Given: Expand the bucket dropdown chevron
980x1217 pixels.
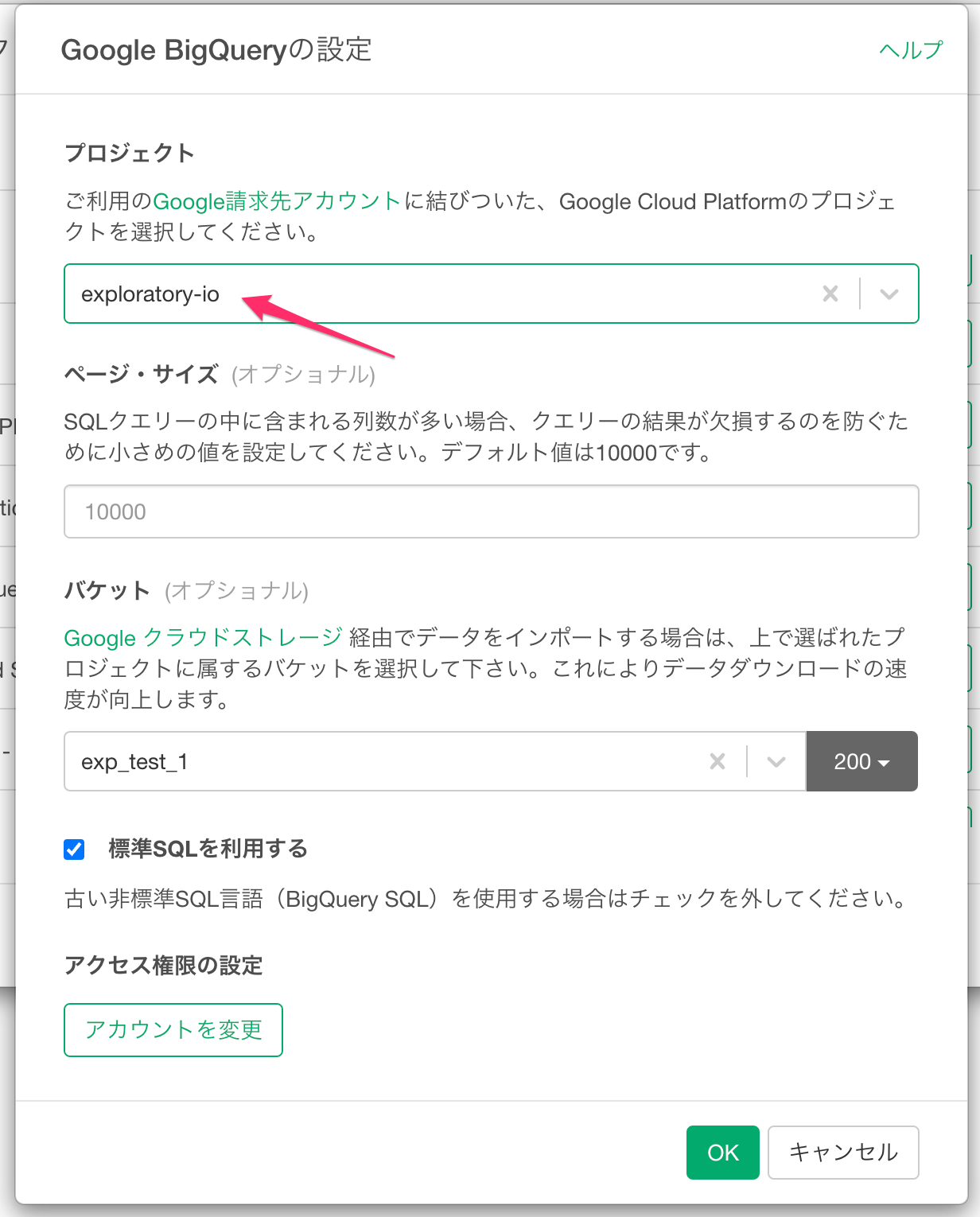Looking at the screenshot, I should [776, 761].
